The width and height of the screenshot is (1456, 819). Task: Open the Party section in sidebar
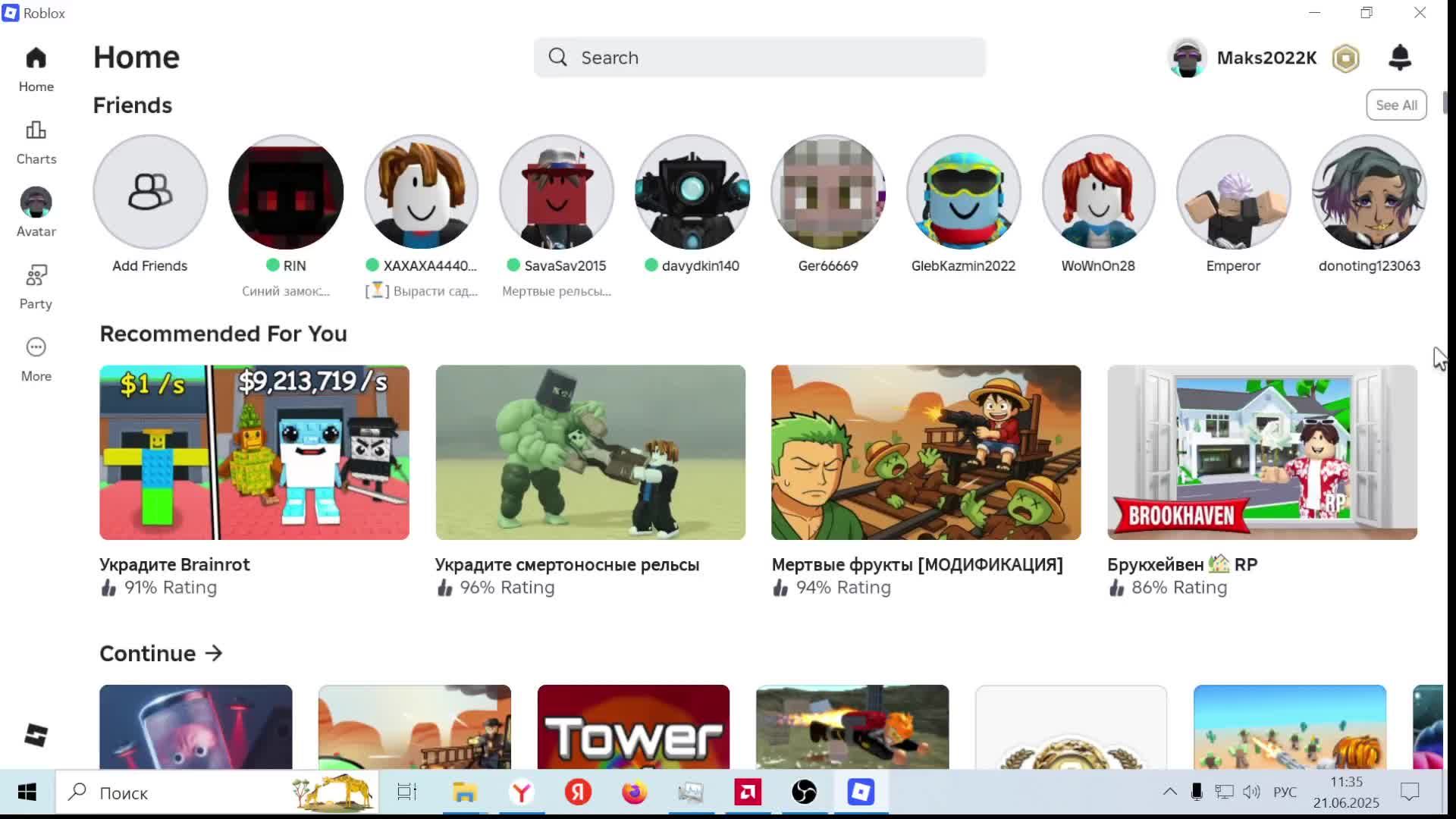(x=36, y=287)
